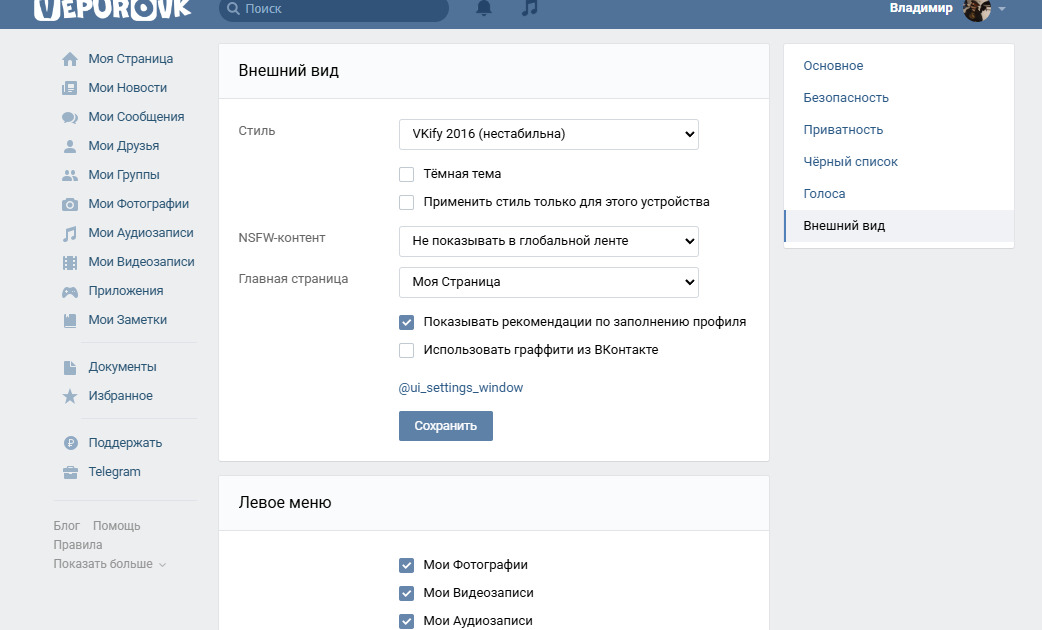The image size is (1042, 630).
Task: Open the music note player icon
Action: [530, 8]
